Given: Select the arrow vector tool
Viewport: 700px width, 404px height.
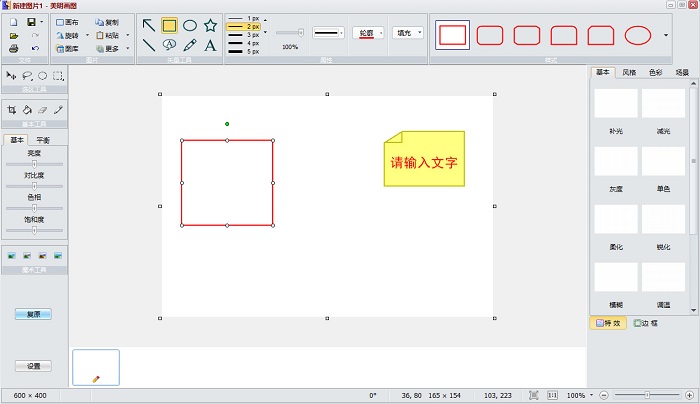Looking at the screenshot, I should pyautogui.click(x=149, y=25).
